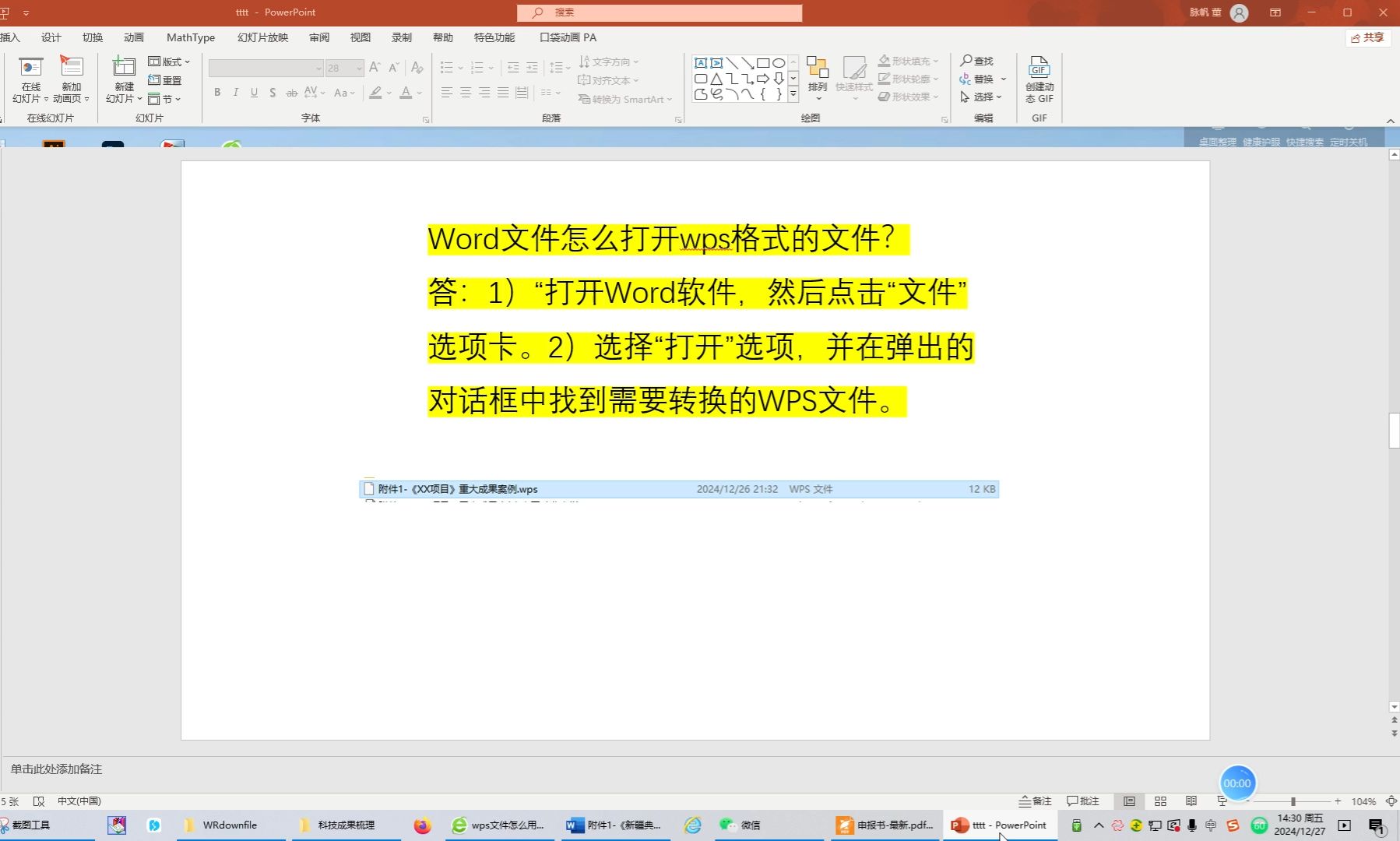Click Notes (备注) in status bar

[1036, 801]
